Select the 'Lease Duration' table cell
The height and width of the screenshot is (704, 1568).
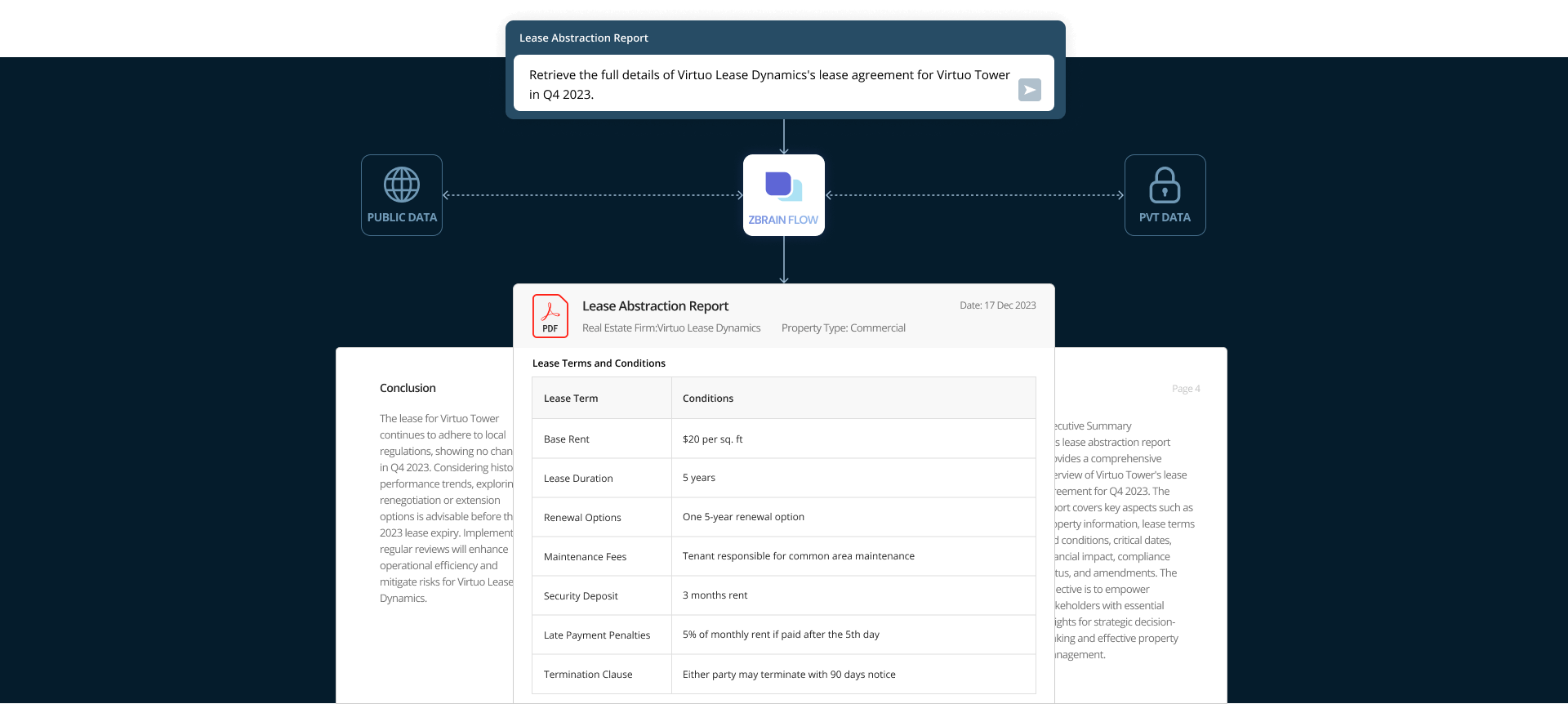pyautogui.click(x=602, y=478)
